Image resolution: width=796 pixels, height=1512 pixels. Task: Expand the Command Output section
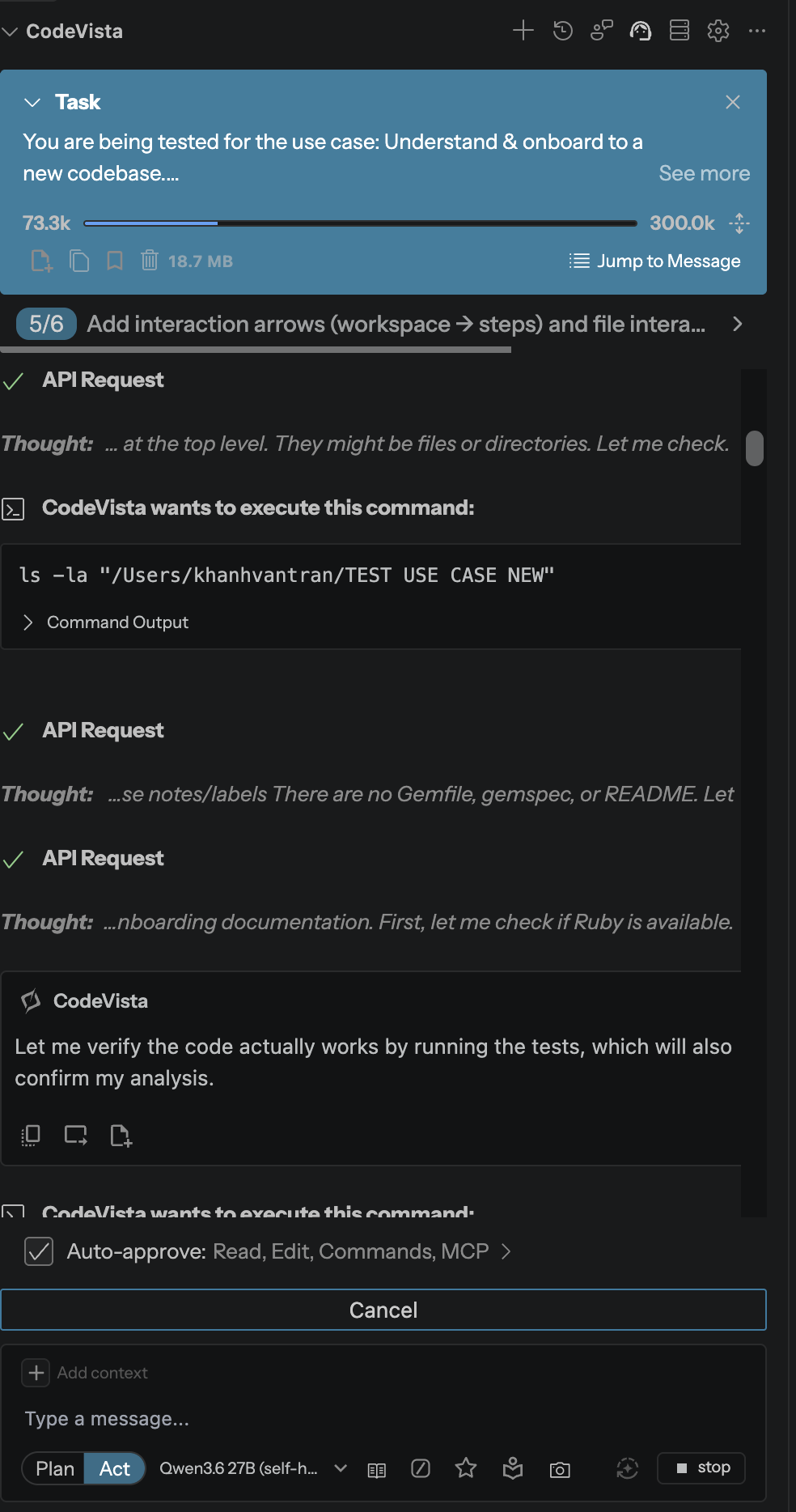coord(107,622)
